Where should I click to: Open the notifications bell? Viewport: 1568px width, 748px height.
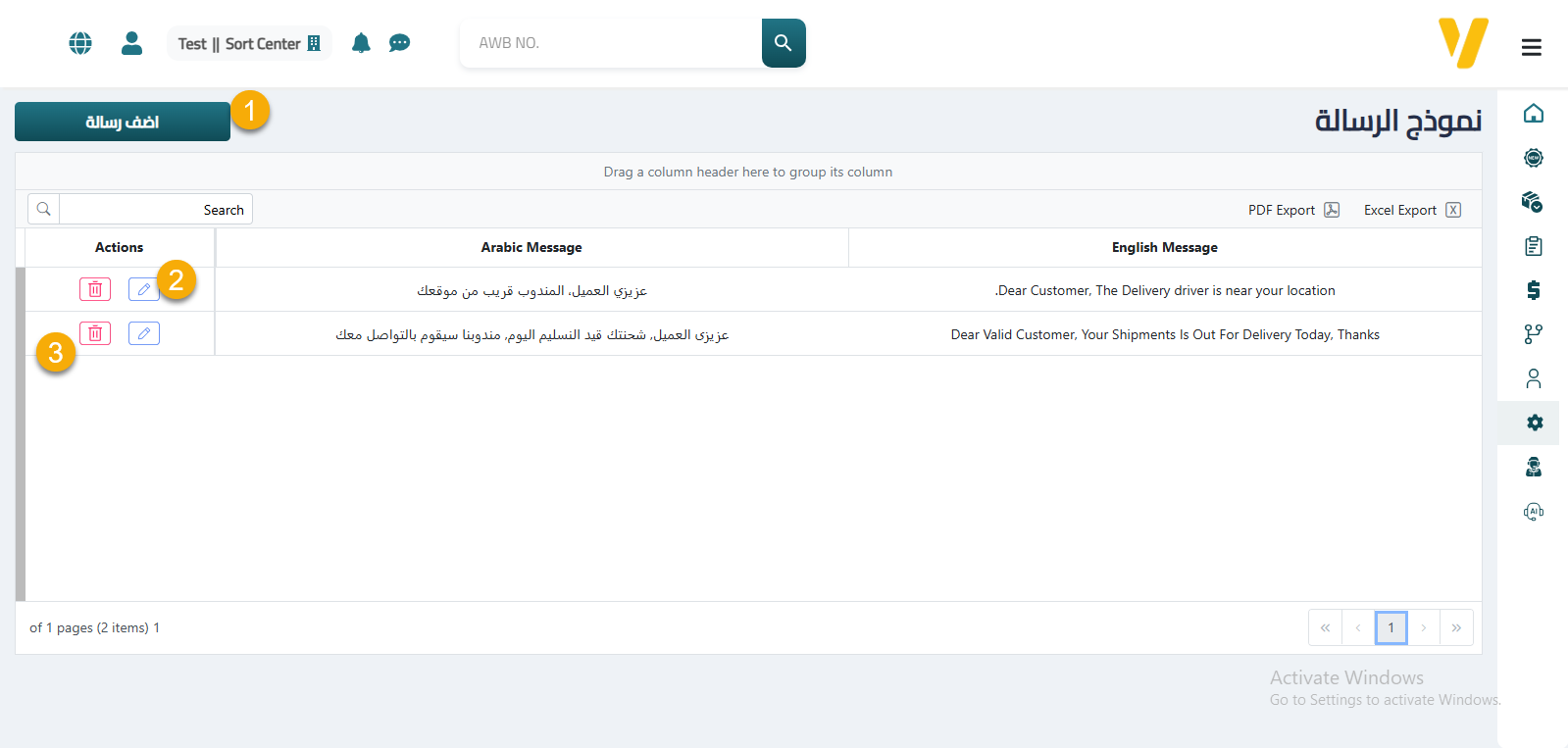click(361, 43)
